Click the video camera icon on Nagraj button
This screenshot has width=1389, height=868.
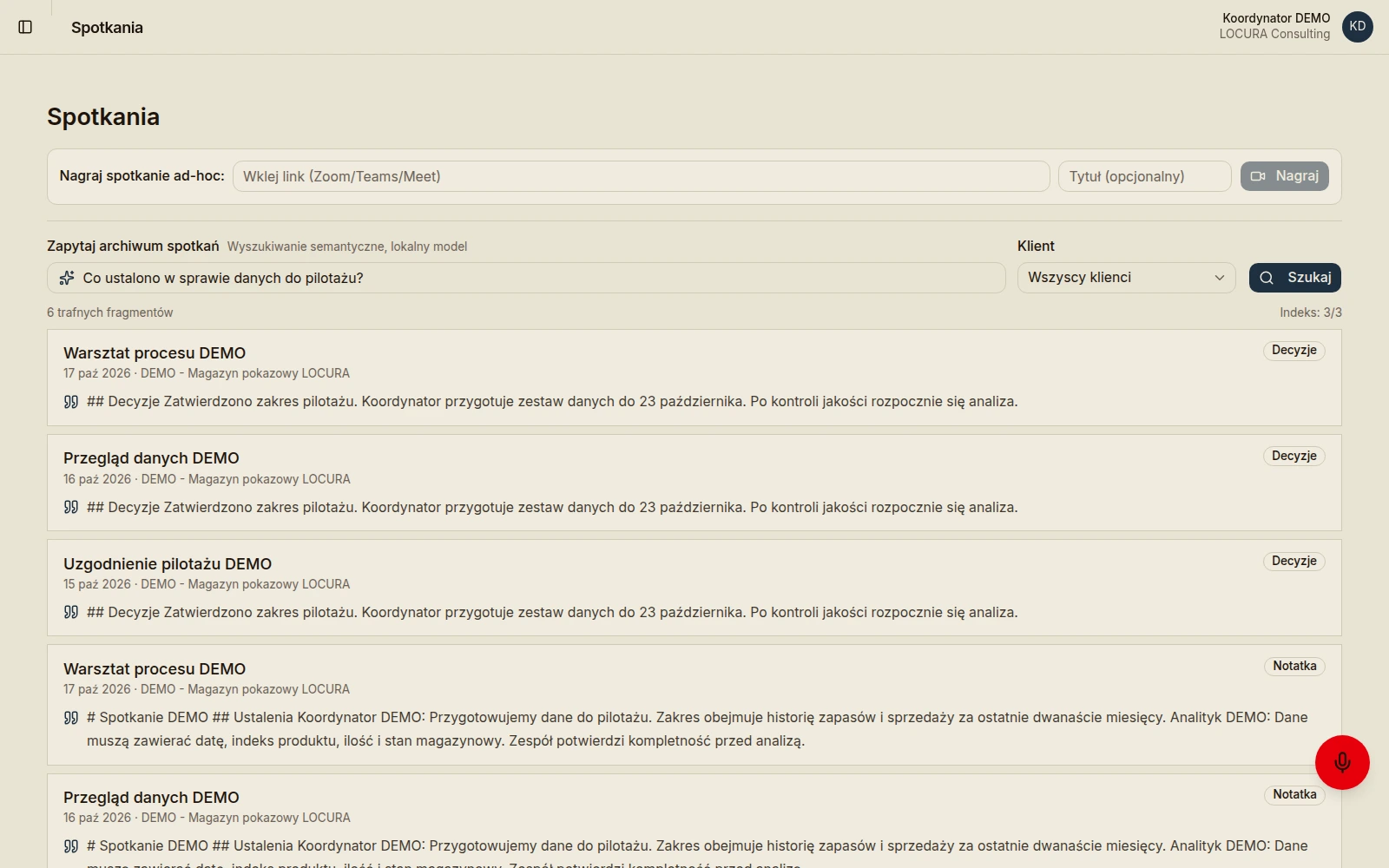(1258, 176)
